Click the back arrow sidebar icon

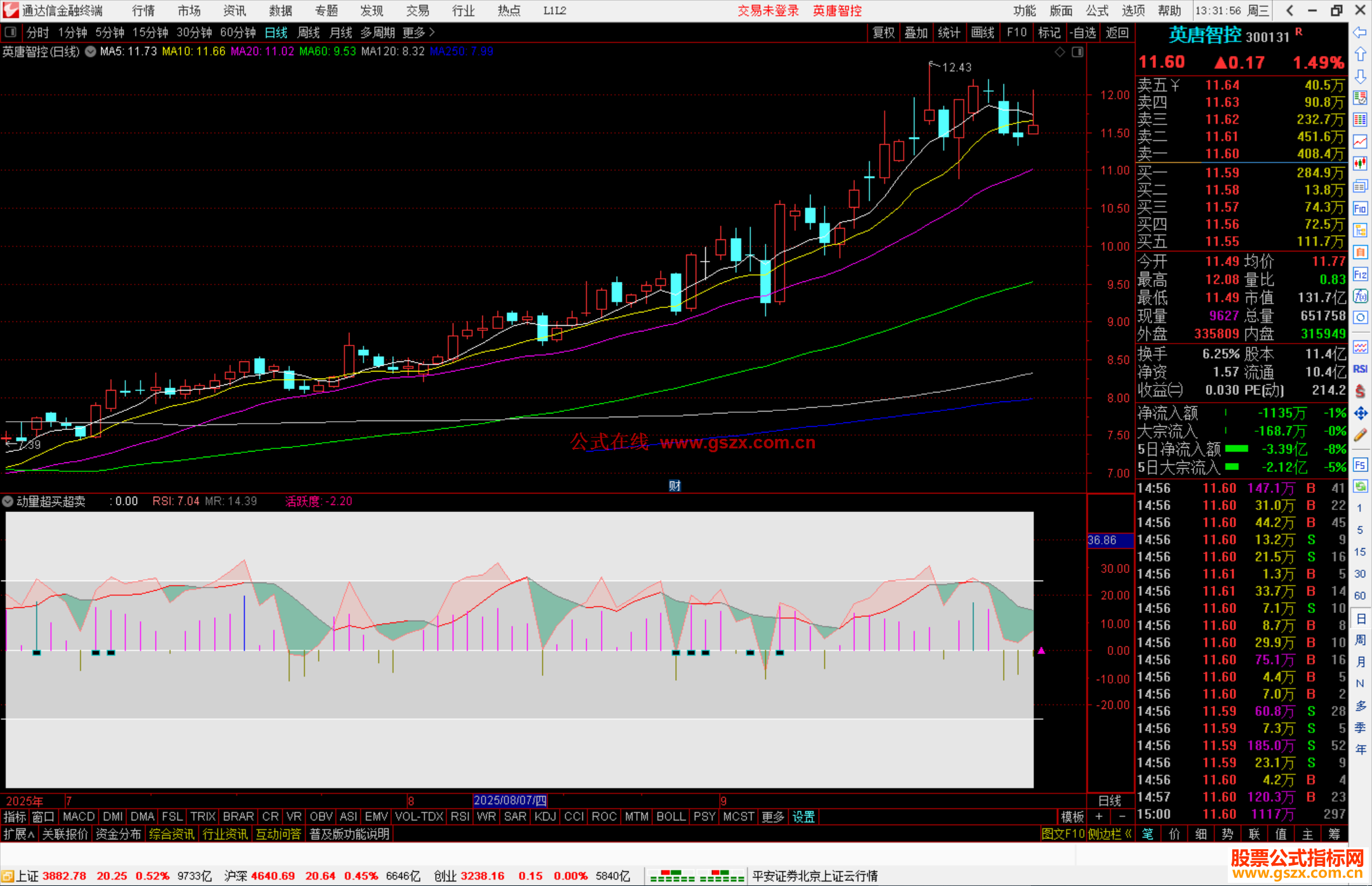click(x=1360, y=32)
